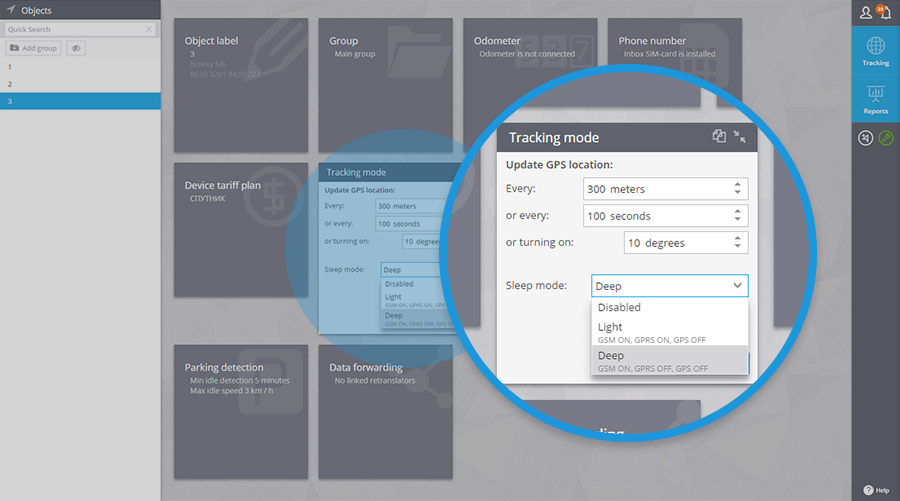Focus the Quick Search input field

pyautogui.click(x=75, y=29)
